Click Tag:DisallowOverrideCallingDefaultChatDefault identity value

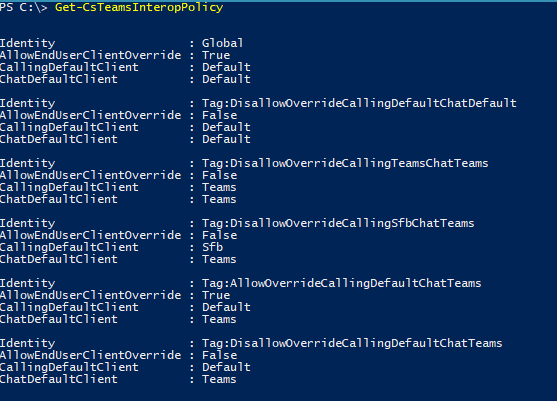[359, 103]
